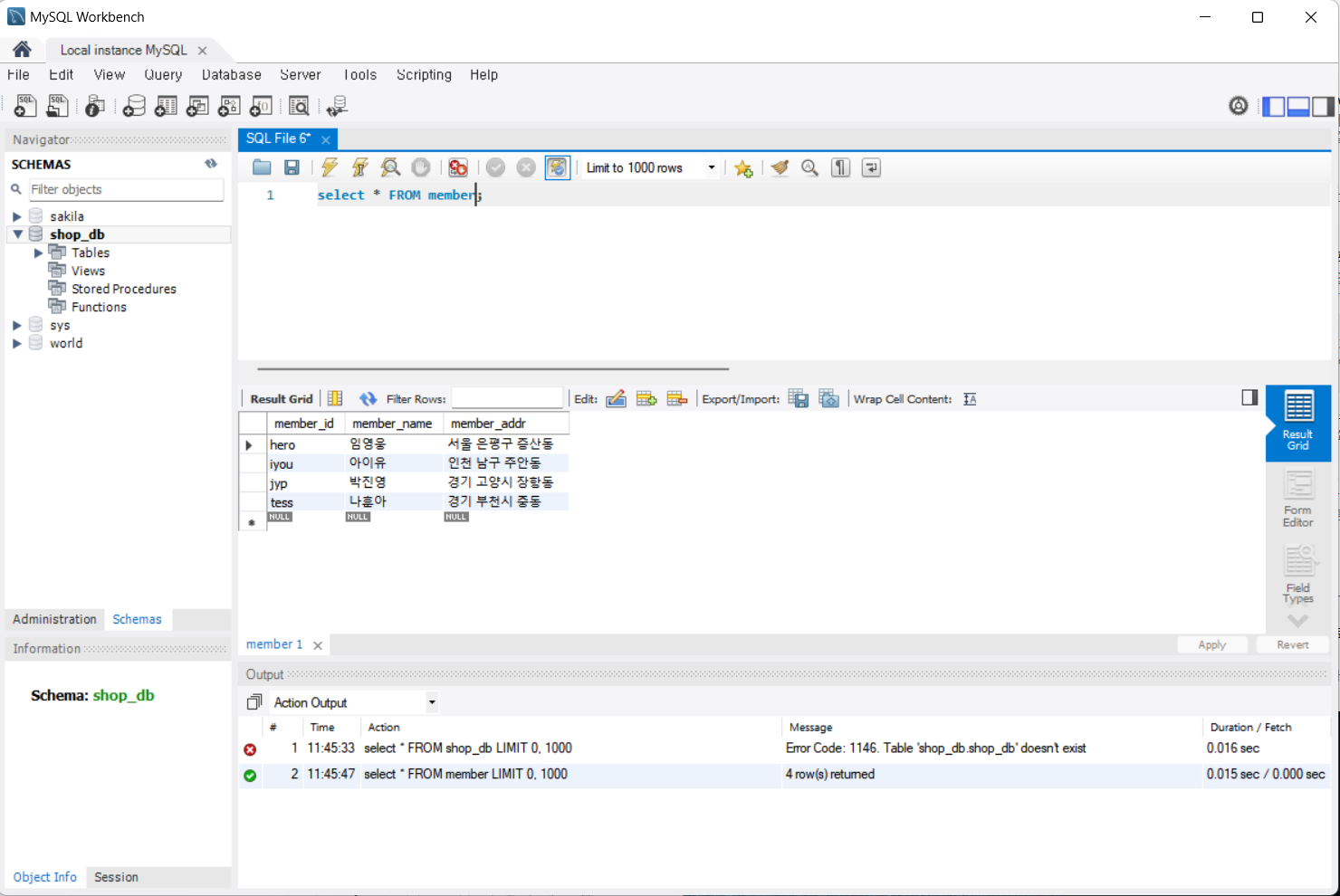Close the member 1 result tab
Viewport: 1340px width, 896px height.
coord(318,645)
